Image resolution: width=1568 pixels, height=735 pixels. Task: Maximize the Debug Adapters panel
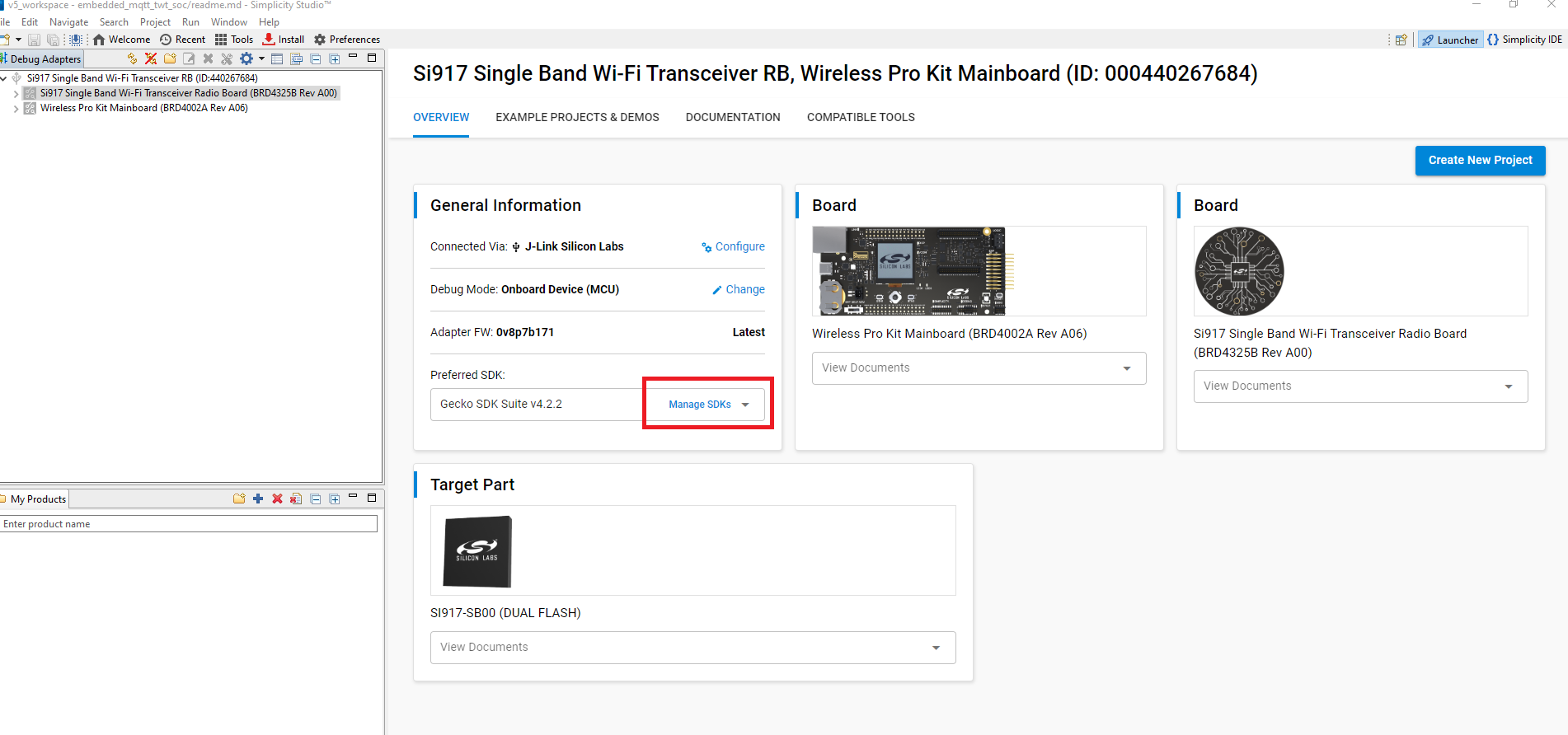click(x=372, y=58)
